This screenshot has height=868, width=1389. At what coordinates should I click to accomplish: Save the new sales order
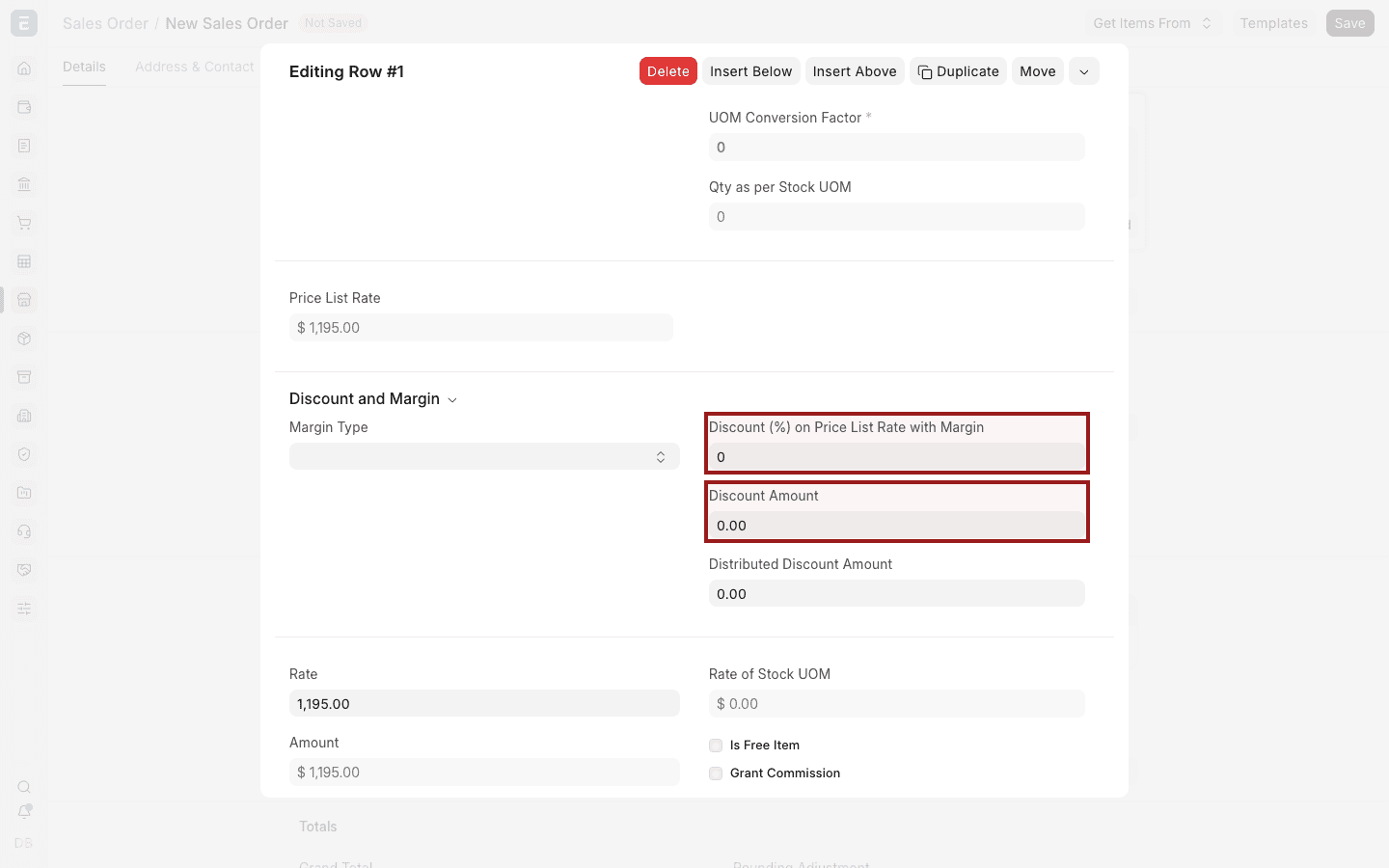(x=1349, y=23)
